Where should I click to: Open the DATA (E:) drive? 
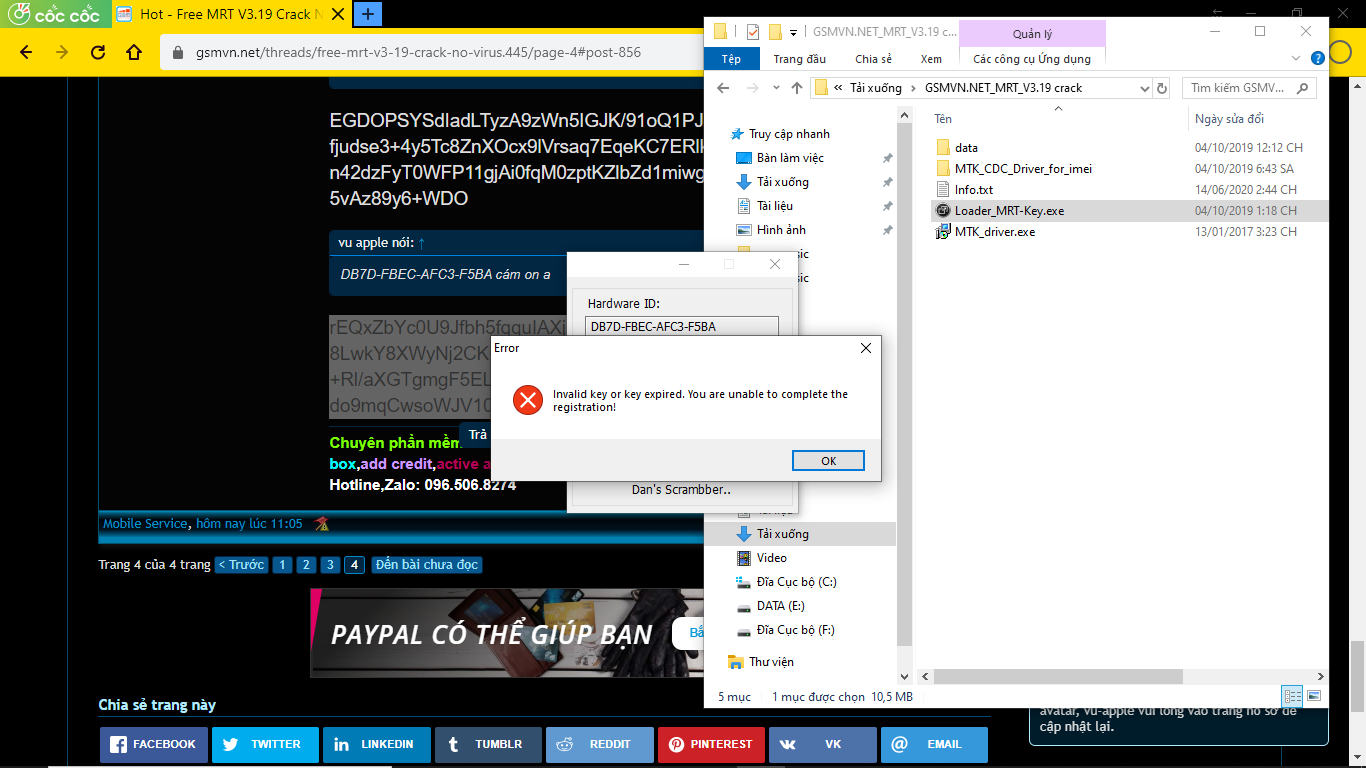[781, 606]
